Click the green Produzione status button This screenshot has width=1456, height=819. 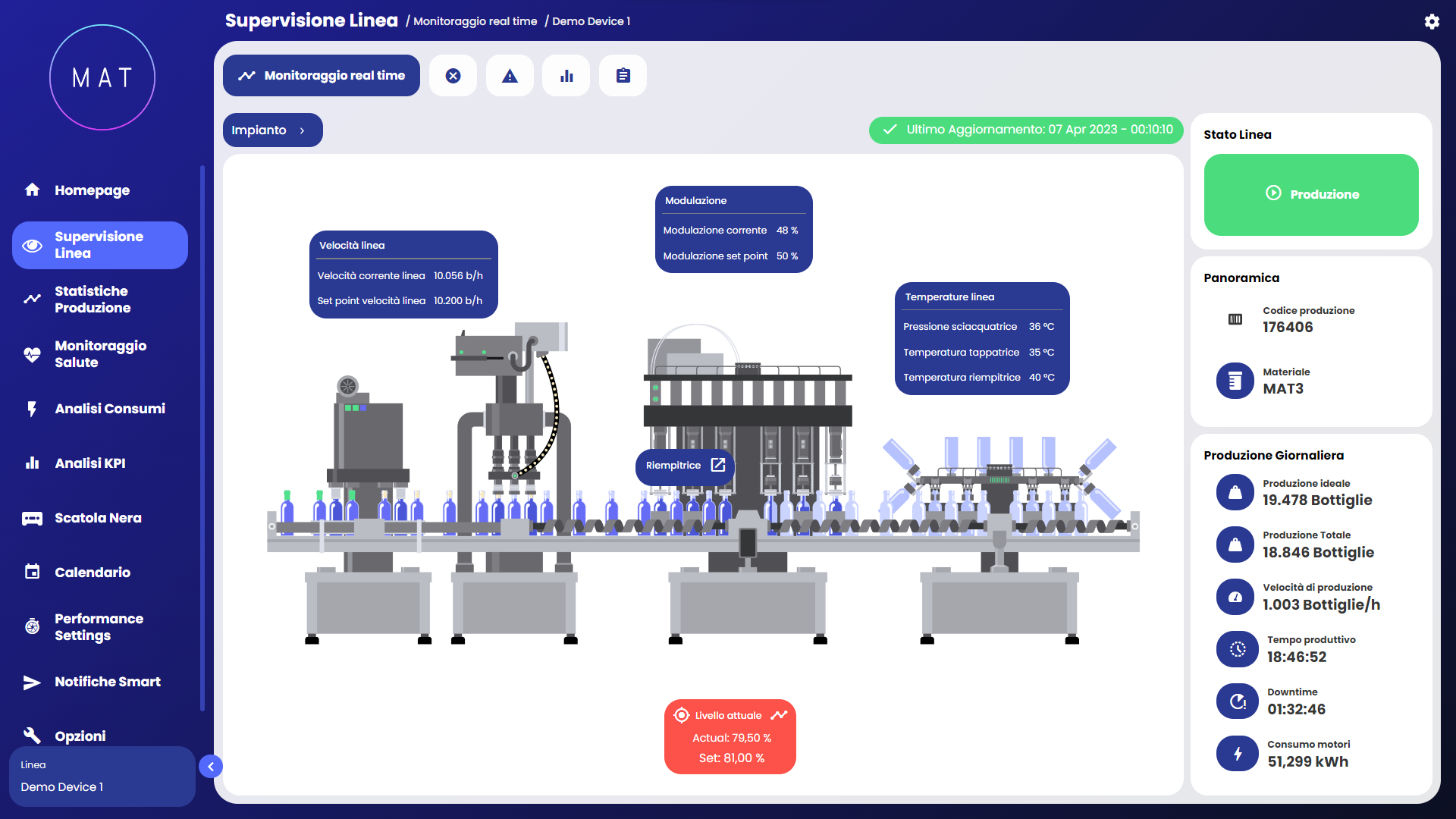(x=1311, y=194)
